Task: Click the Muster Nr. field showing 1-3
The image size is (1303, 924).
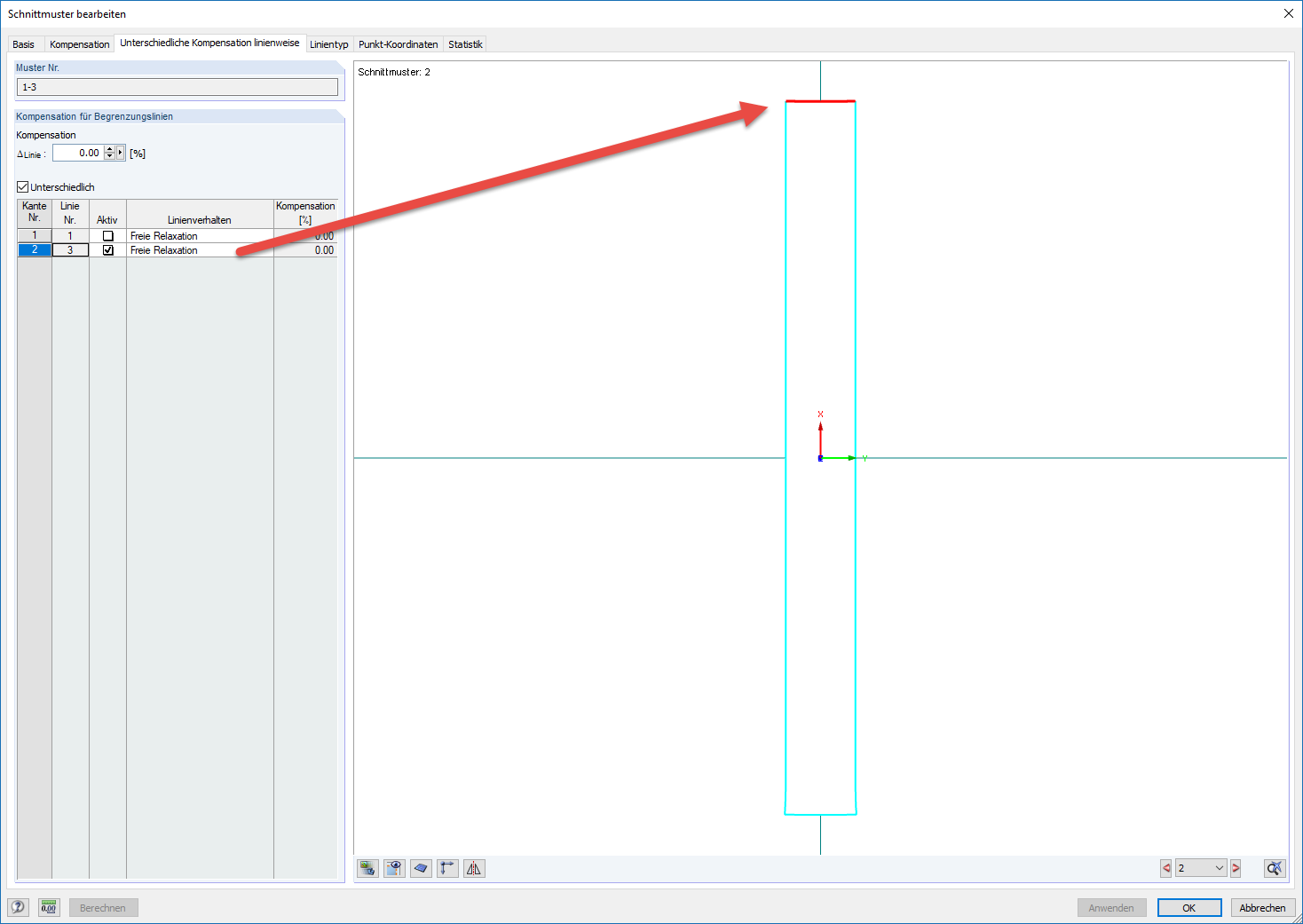Action: click(178, 87)
